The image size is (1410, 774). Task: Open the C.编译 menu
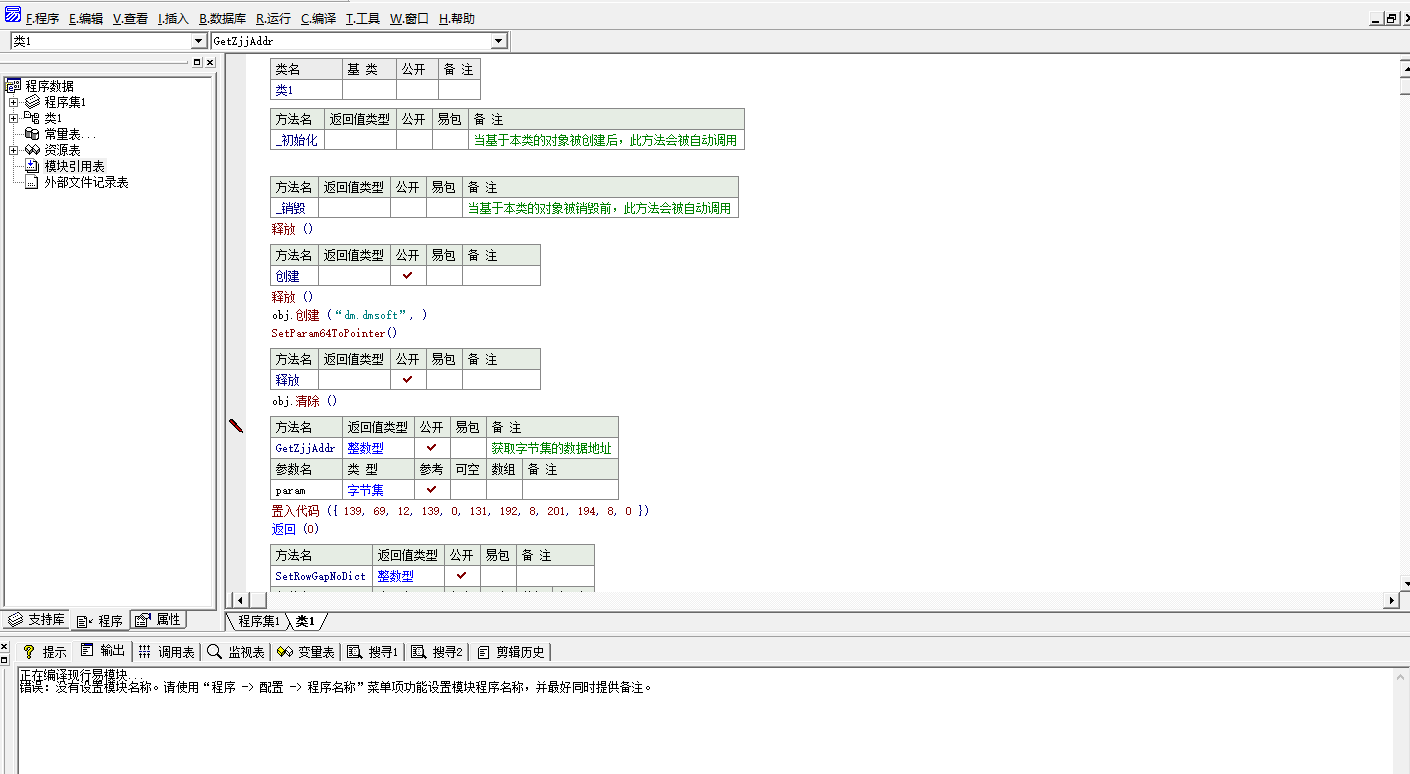(319, 18)
